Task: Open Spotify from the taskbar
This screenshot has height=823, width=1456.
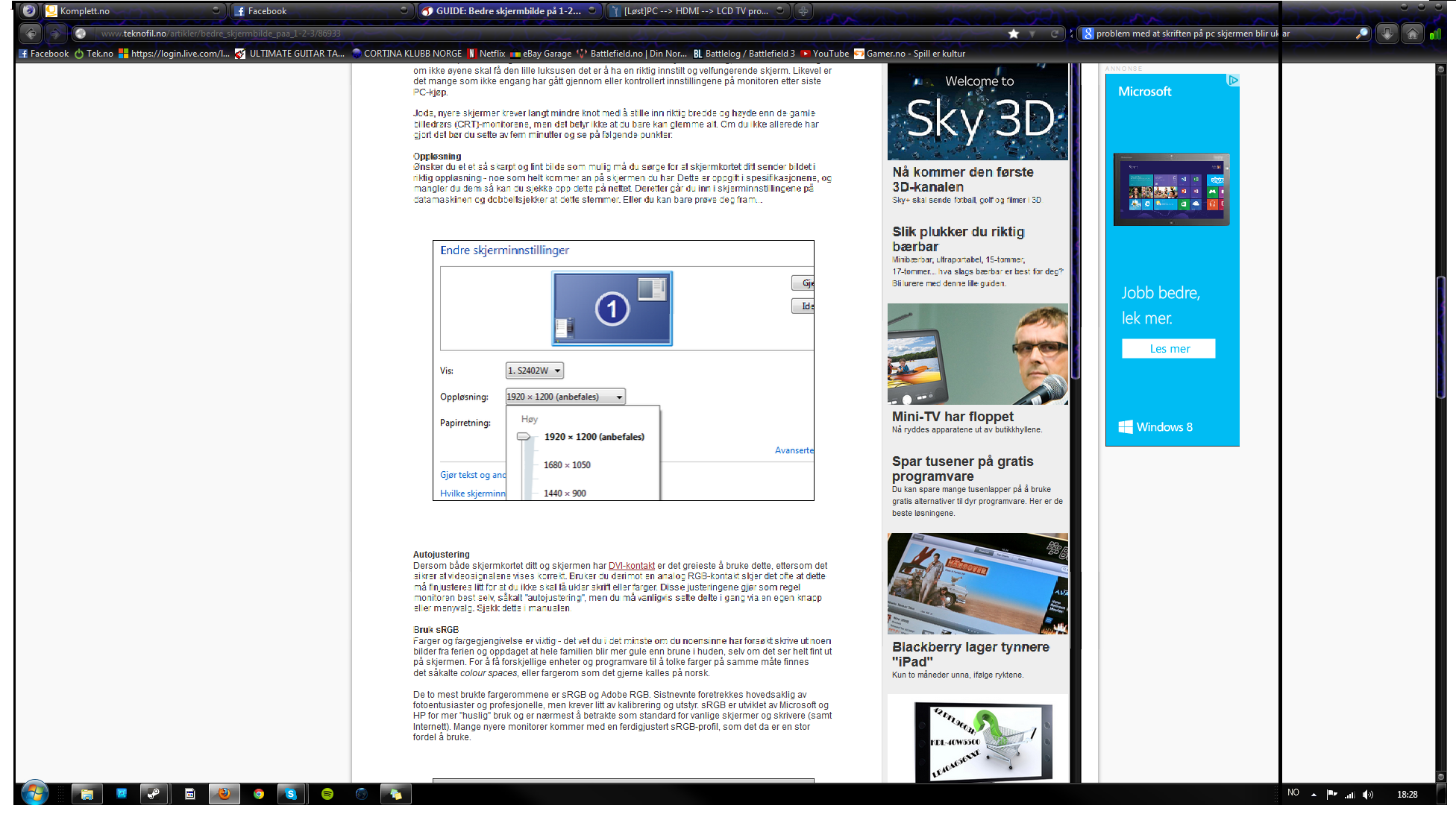Action: pyautogui.click(x=327, y=794)
